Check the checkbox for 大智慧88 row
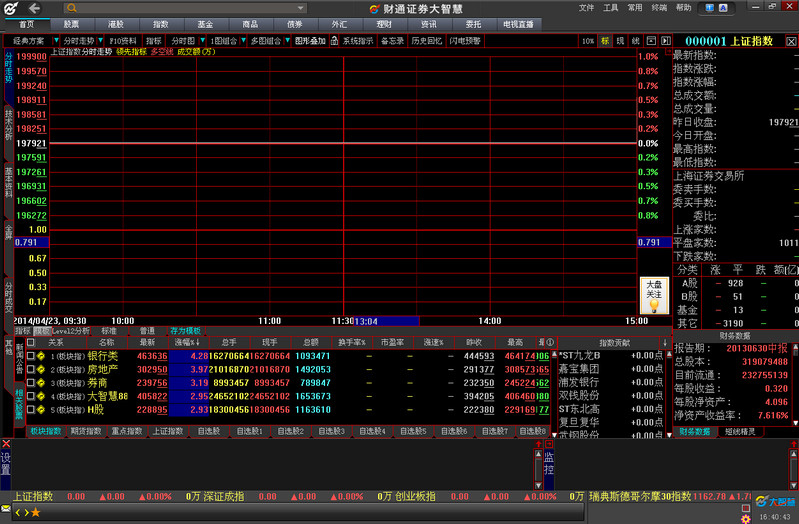The image size is (799, 524). 31,396
